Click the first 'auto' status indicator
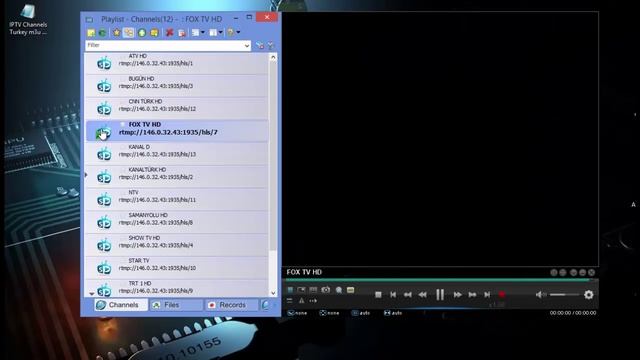The height and width of the screenshot is (360, 640). tap(361, 313)
